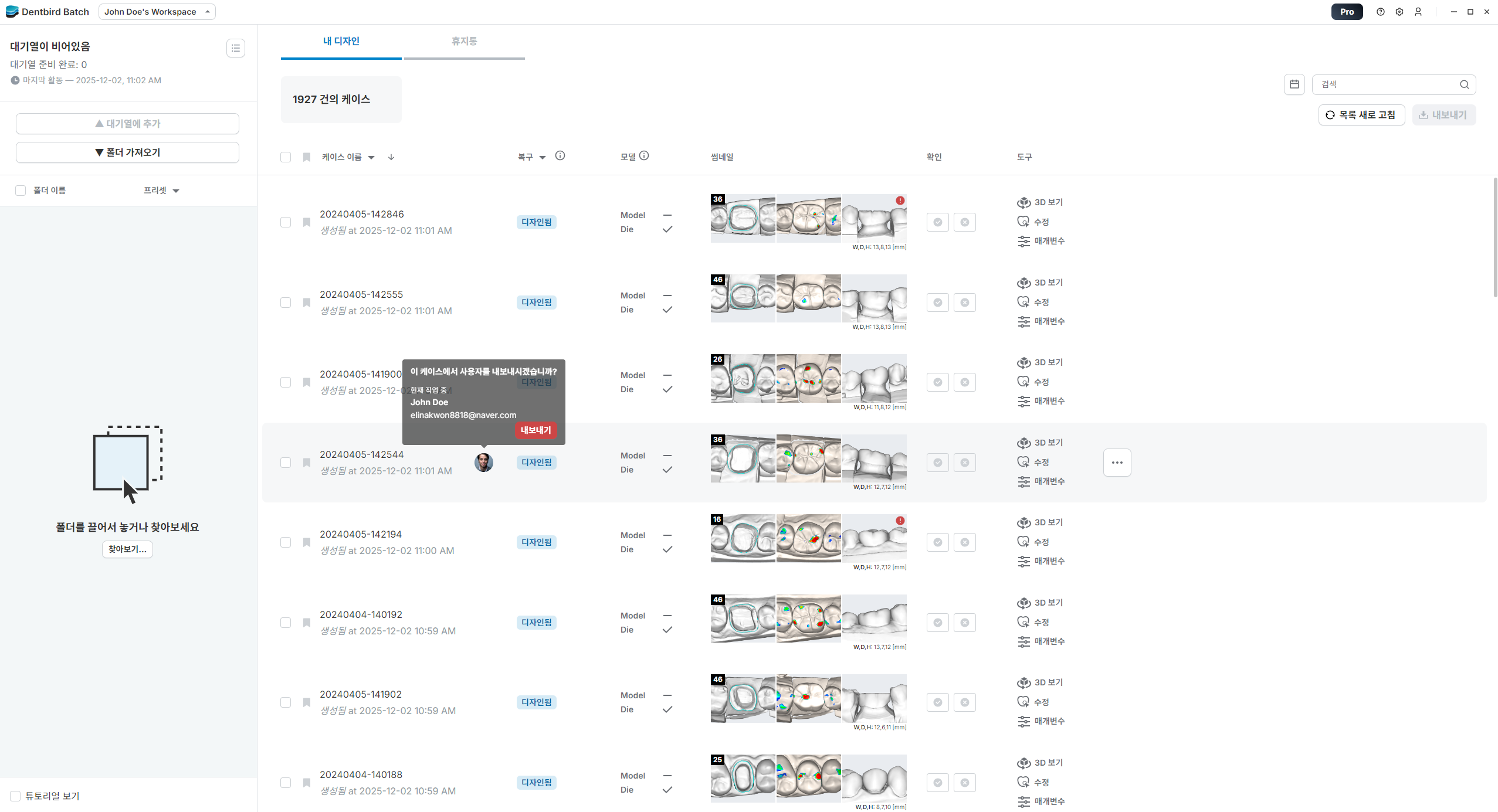Click the queue list icon in sidebar

[x=235, y=48]
